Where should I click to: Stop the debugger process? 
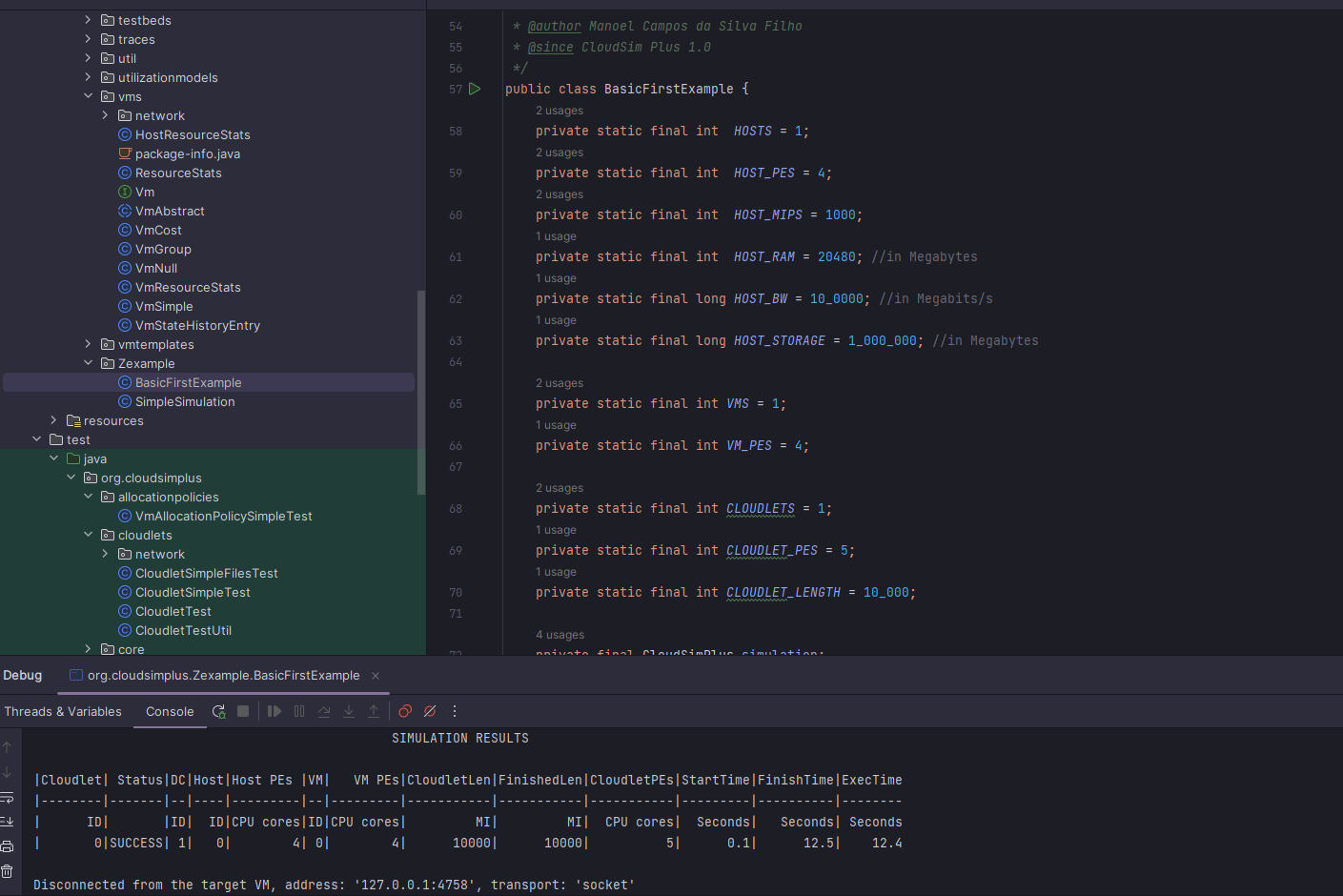tap(241, 711)
